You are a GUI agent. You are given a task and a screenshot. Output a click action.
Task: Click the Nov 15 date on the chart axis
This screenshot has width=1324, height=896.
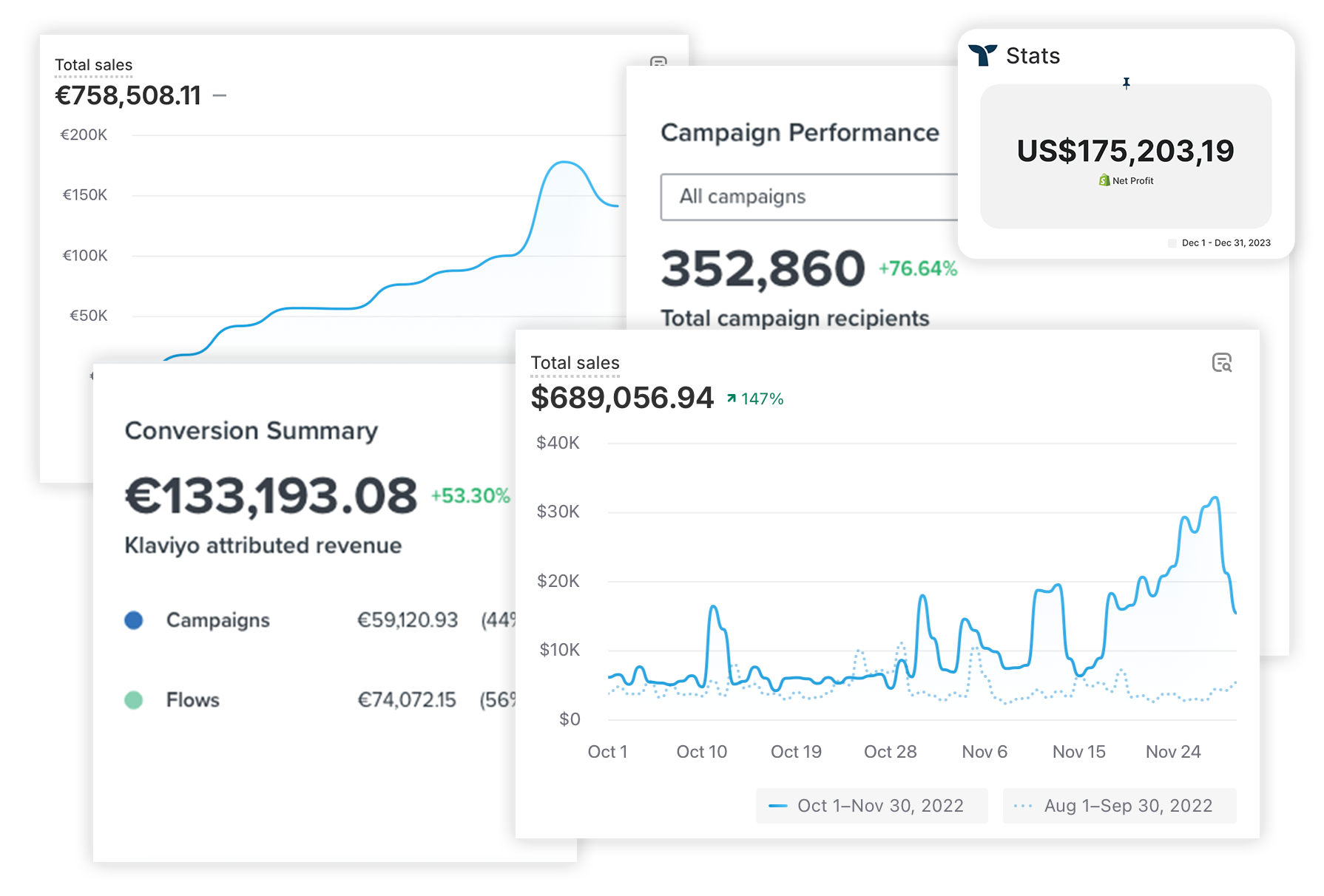tap(1078, 752)
